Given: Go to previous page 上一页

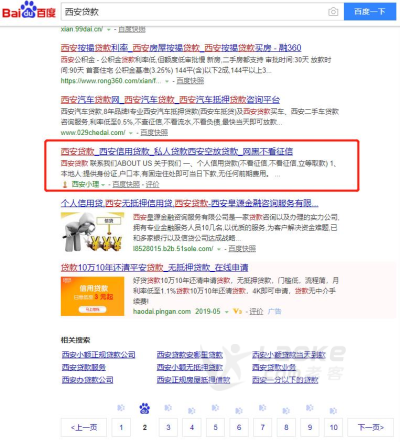Looking at the screenshot, I should 84,427.
